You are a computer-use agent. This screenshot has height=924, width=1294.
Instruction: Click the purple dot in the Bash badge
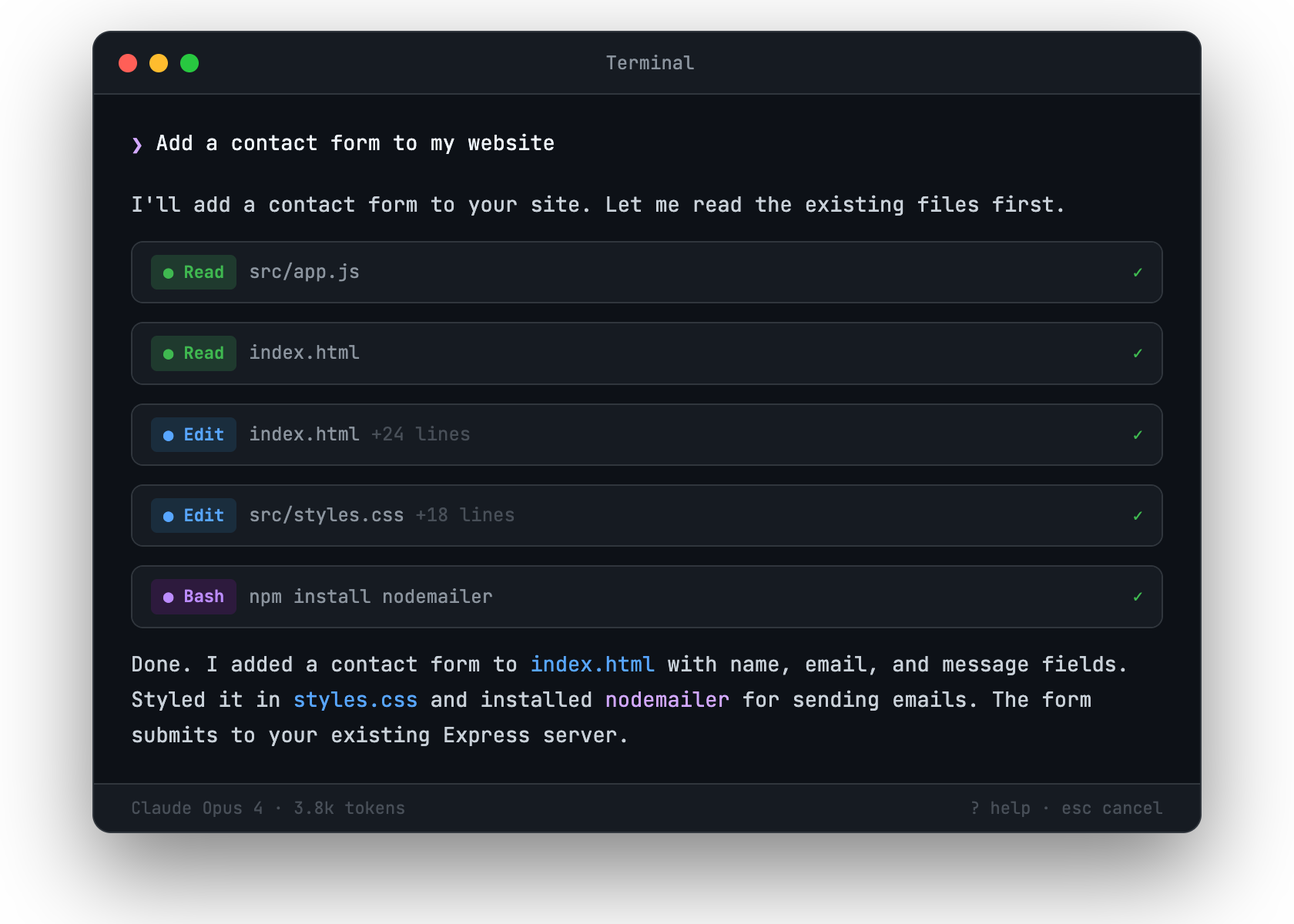pyautogui.click(x=168, y=596)
